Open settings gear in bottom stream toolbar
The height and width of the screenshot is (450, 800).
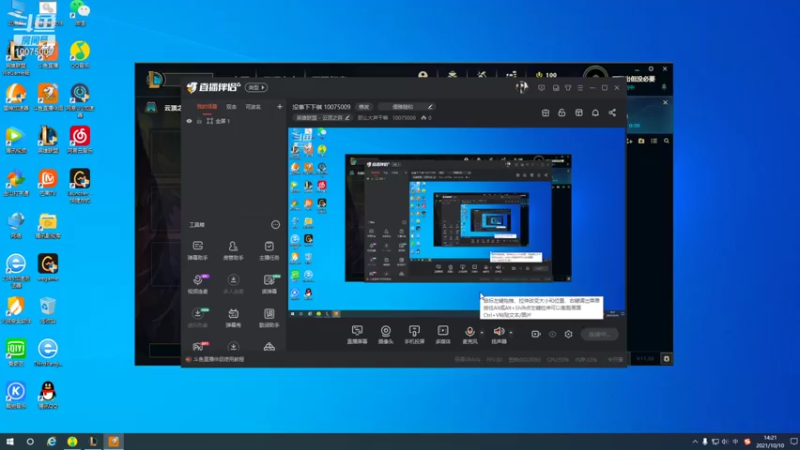coord(568,334)
